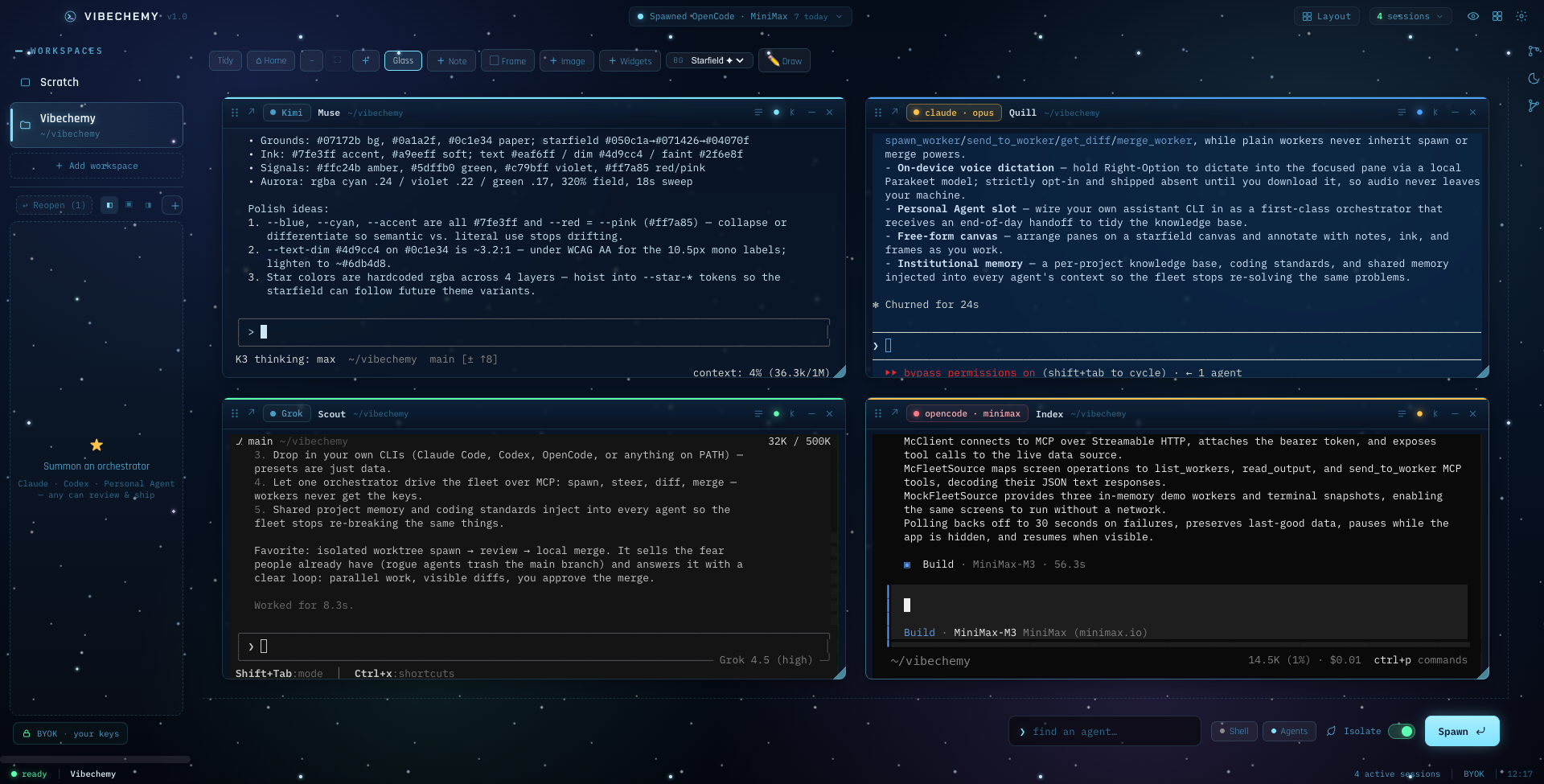1544x784 pixels.
Task: Click the K icon in the Quill pane header
Action: (x=1435, y=113)
